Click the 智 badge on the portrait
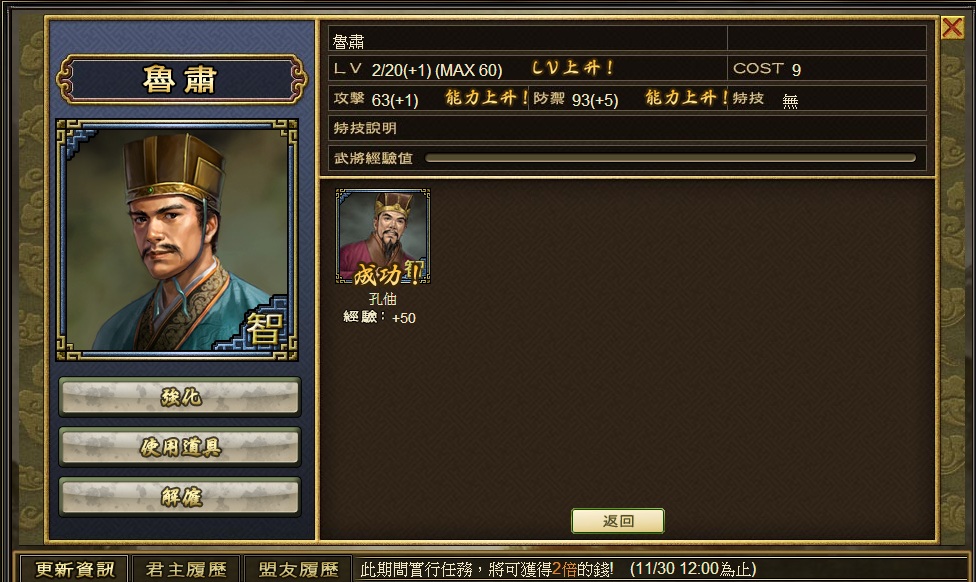976x582 pixels. (x=265, y=328)
